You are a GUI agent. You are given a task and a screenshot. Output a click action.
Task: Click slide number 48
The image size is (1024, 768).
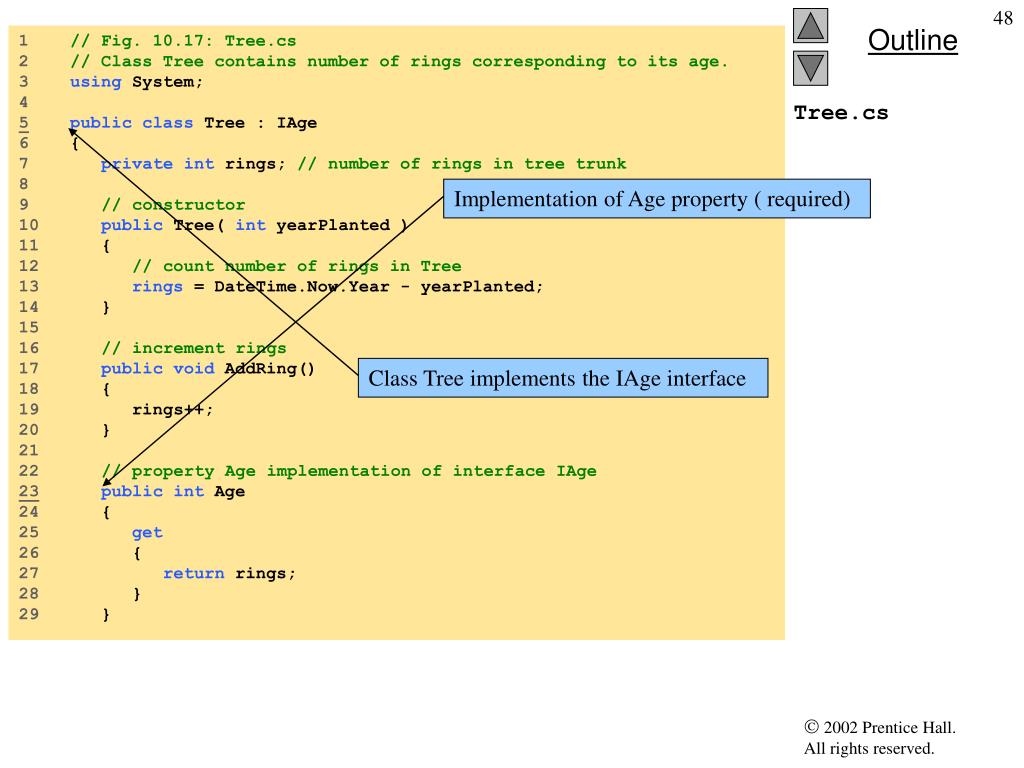pyautogui.click(x=1002, y=18)
